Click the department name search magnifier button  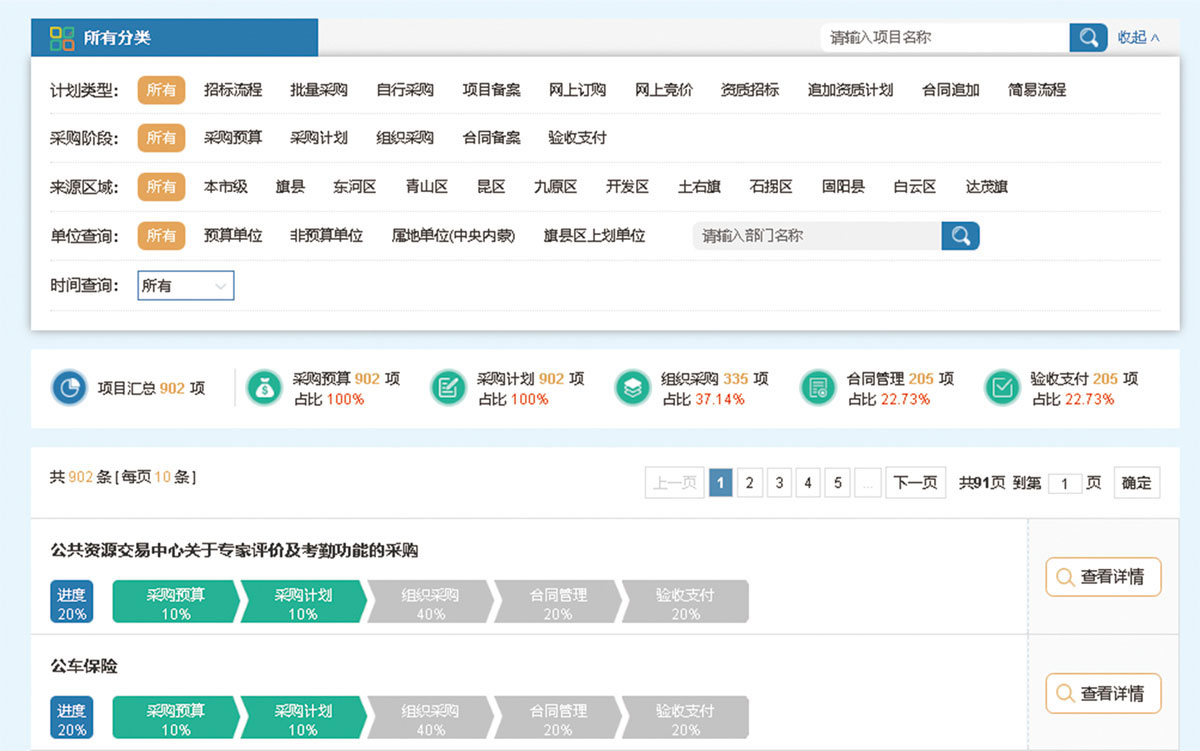[x=960, y=236]
